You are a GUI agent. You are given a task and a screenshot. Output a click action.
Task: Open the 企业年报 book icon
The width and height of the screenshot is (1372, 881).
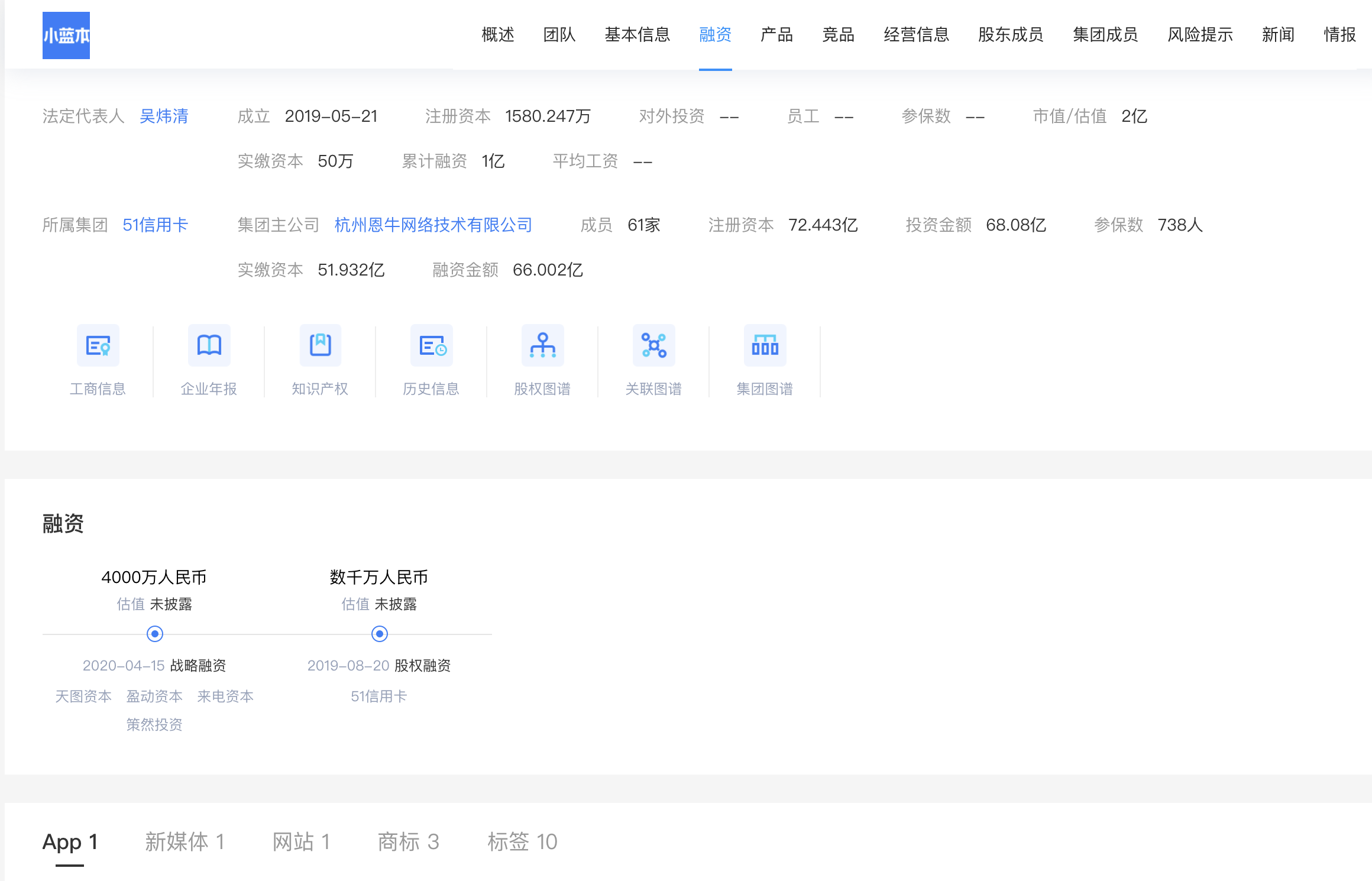tap(209, 345)
